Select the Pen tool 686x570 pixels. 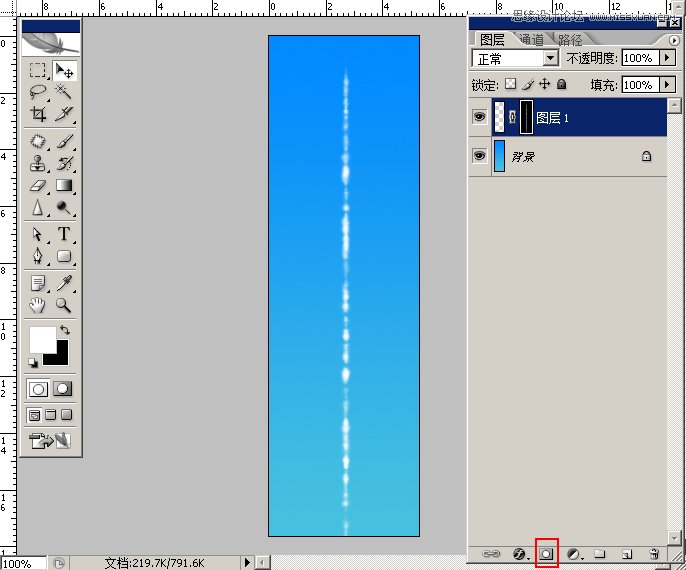(38, 256)
